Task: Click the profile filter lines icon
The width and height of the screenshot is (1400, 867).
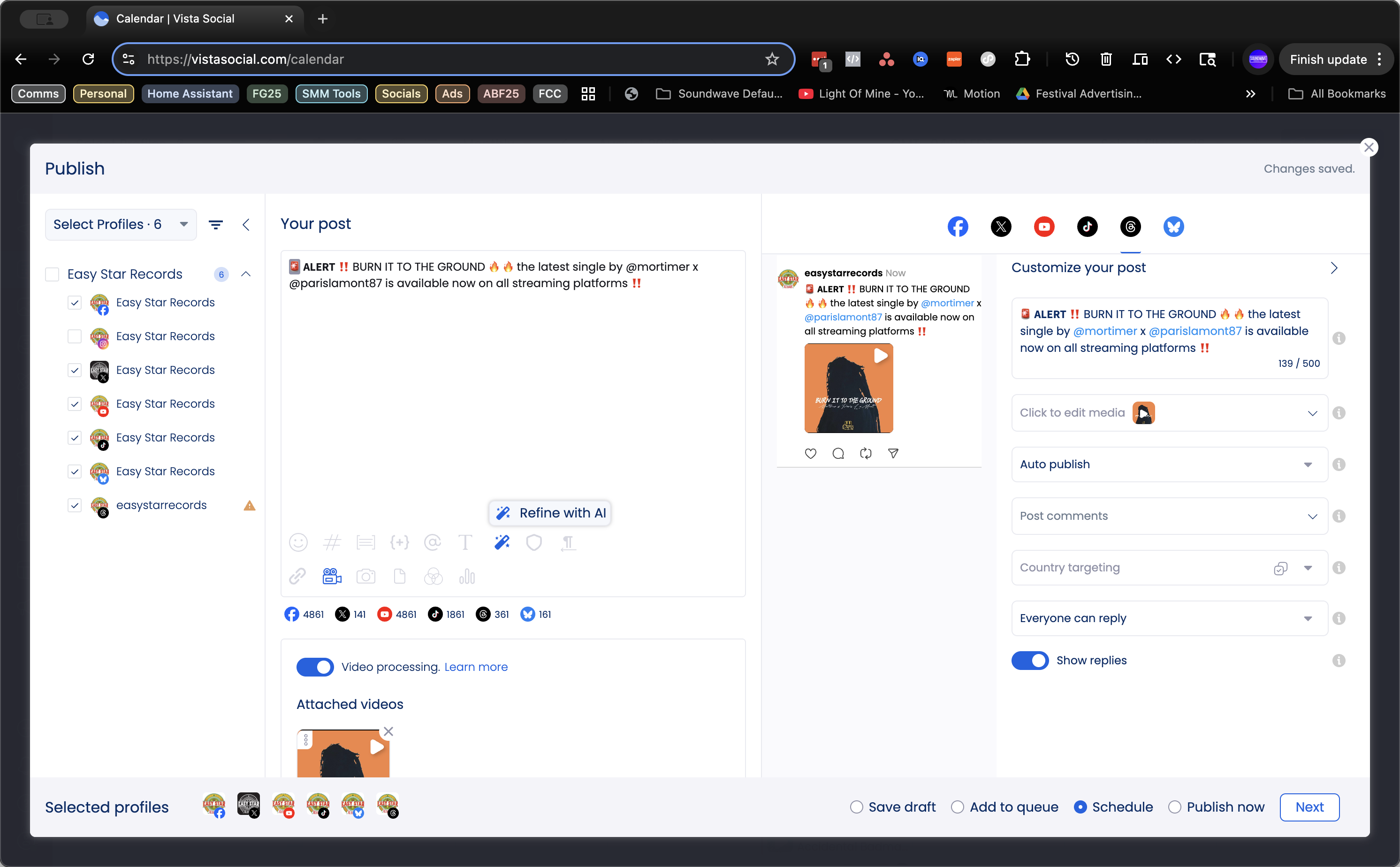Action: click(215, 225)
